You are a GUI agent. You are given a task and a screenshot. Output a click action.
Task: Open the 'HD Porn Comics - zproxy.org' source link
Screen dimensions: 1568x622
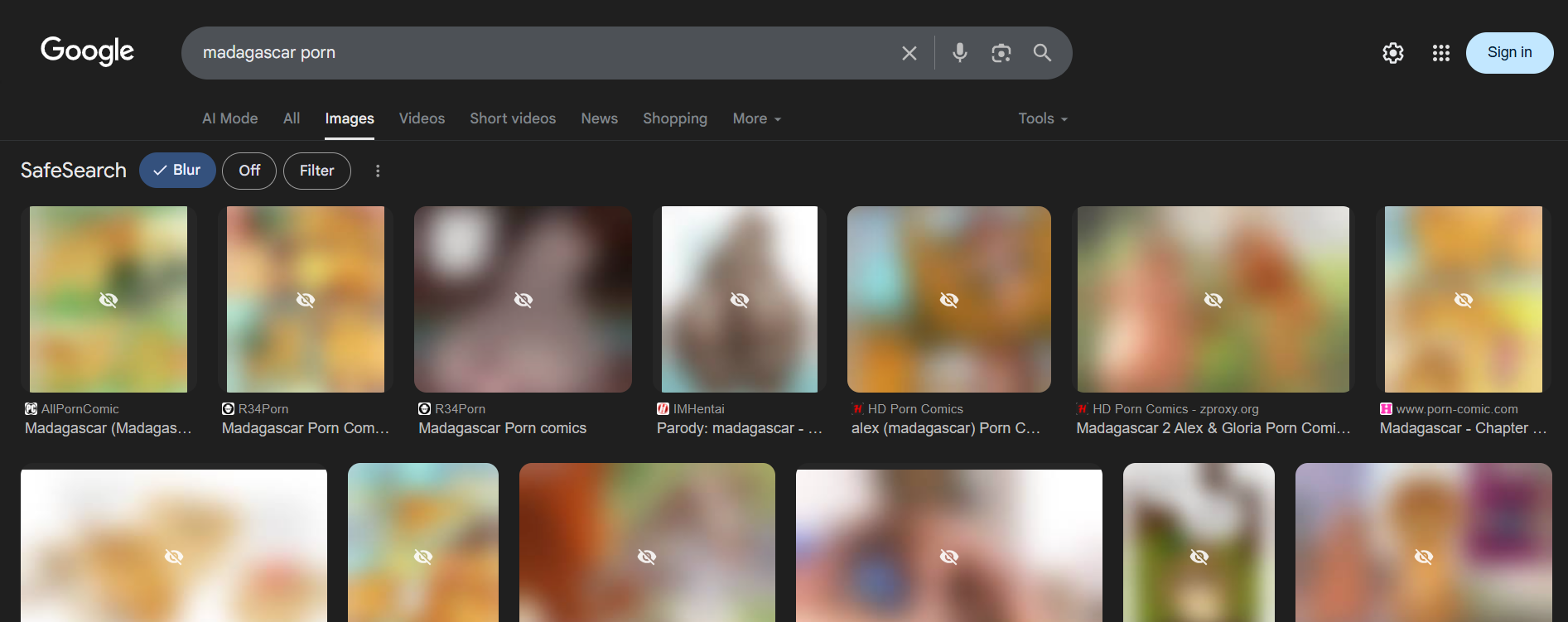(1176, 408)
